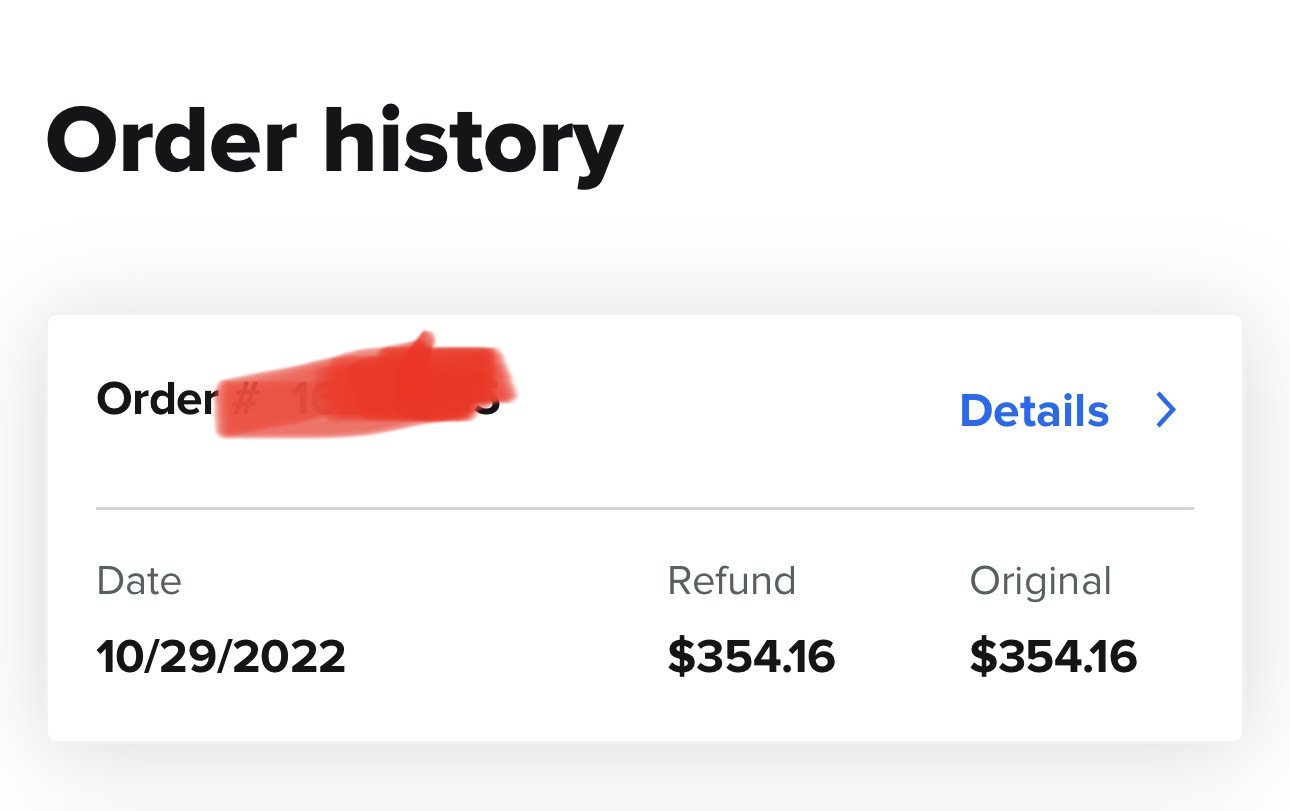Click the gray divider line in the order card
Viewport: 1290px width, 811px height.
pos(645,508)
